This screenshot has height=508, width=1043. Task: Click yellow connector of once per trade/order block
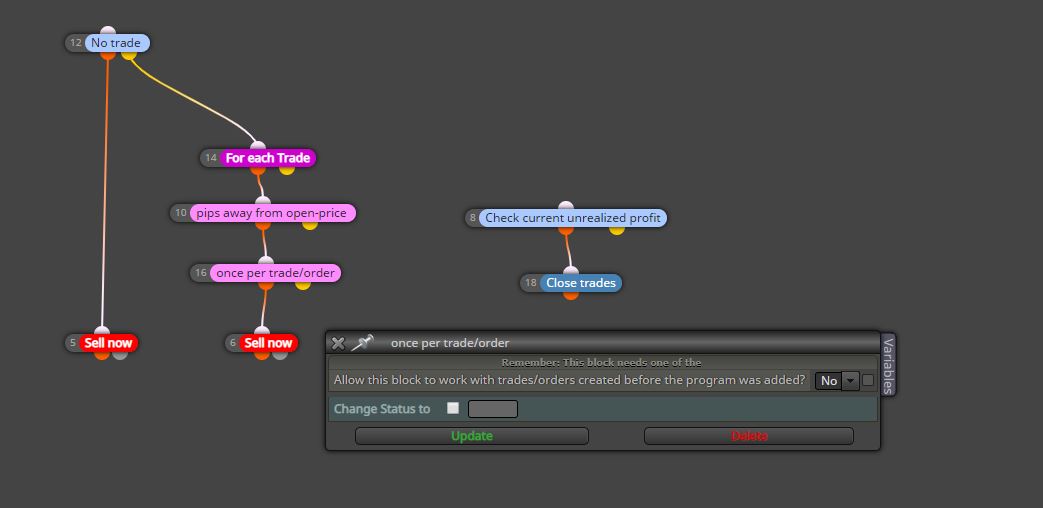coord(303,285)
